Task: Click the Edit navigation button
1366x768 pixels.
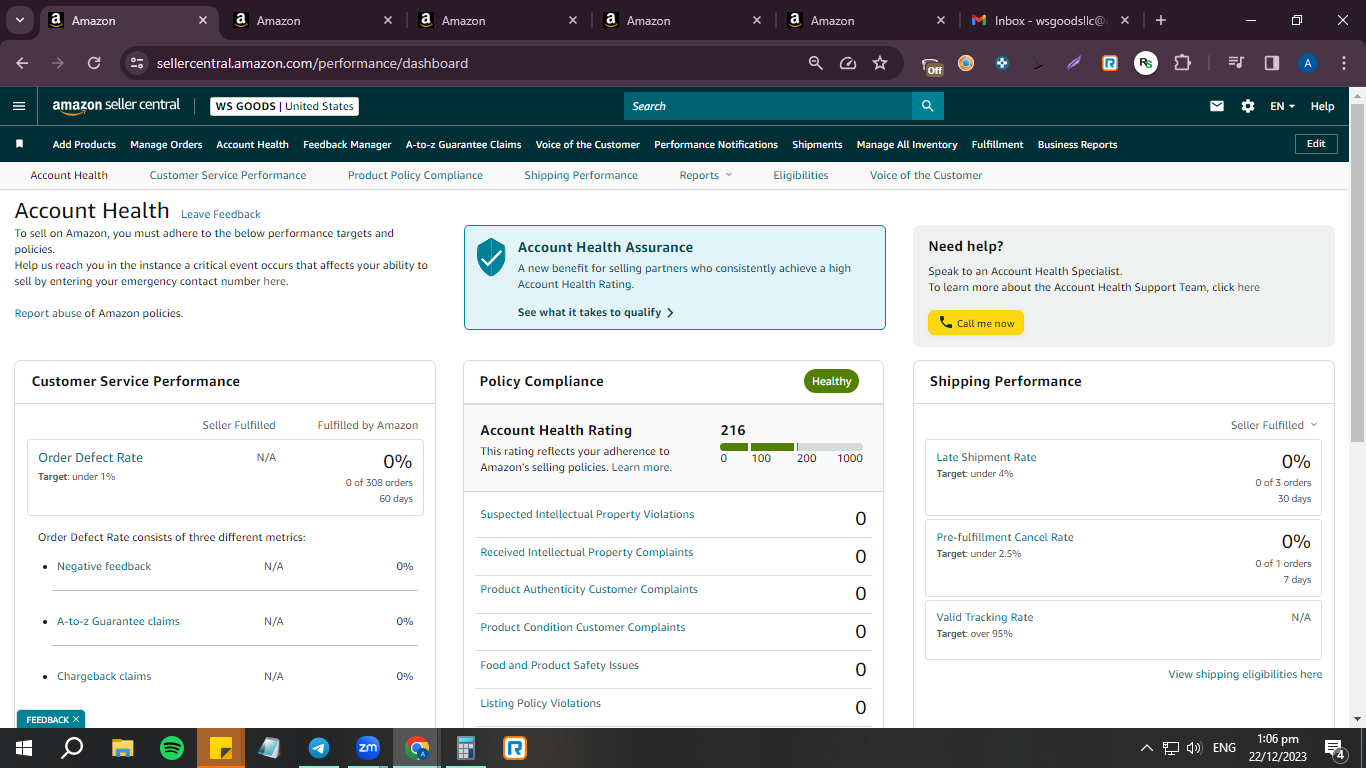Action: pos(1316,144)
